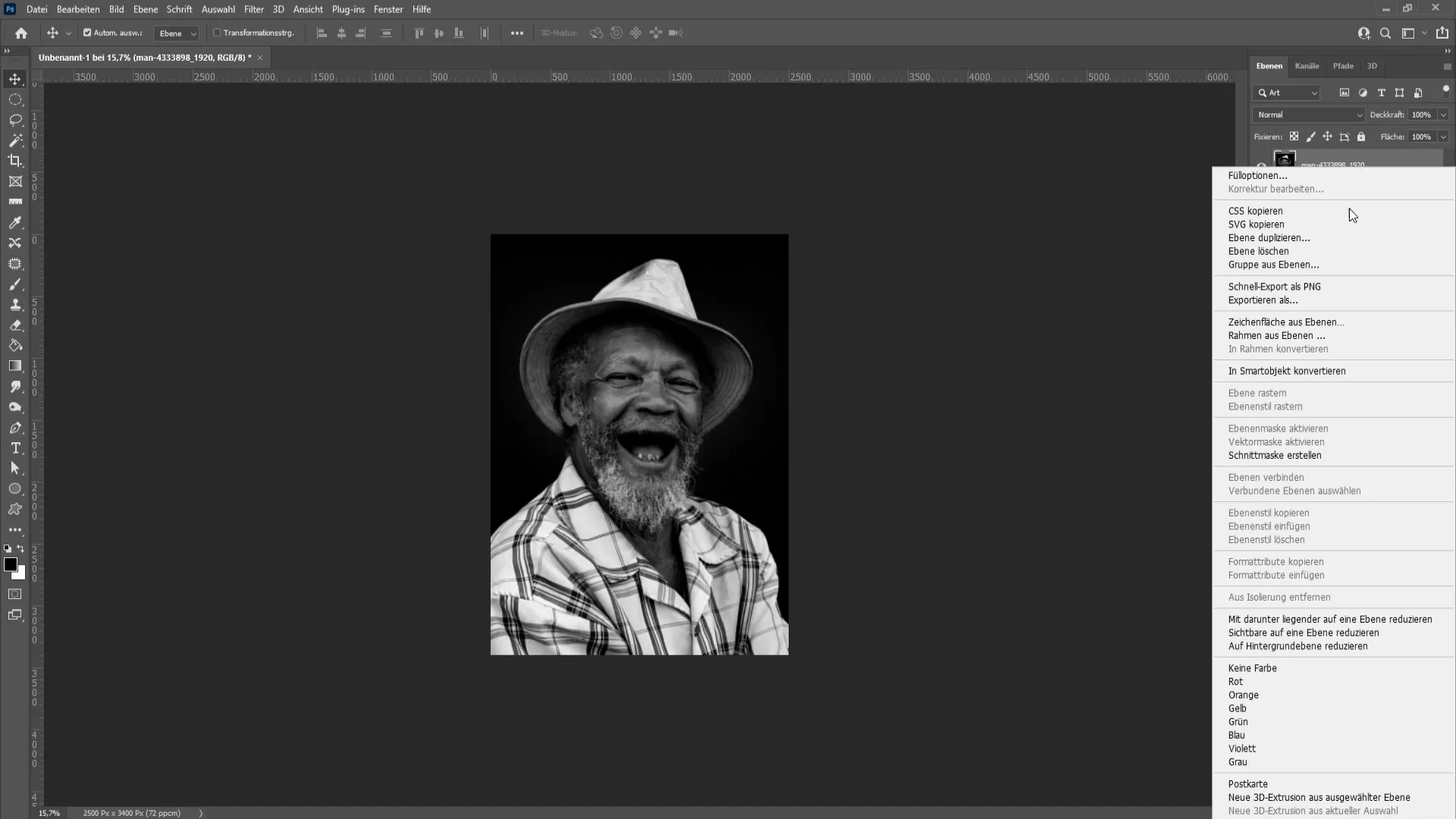Image resolution: width=1456 pixels, height=819 pixels.
Task: Choose In Smartobjekt konvertieren
Action: [x=1287, y=371]
